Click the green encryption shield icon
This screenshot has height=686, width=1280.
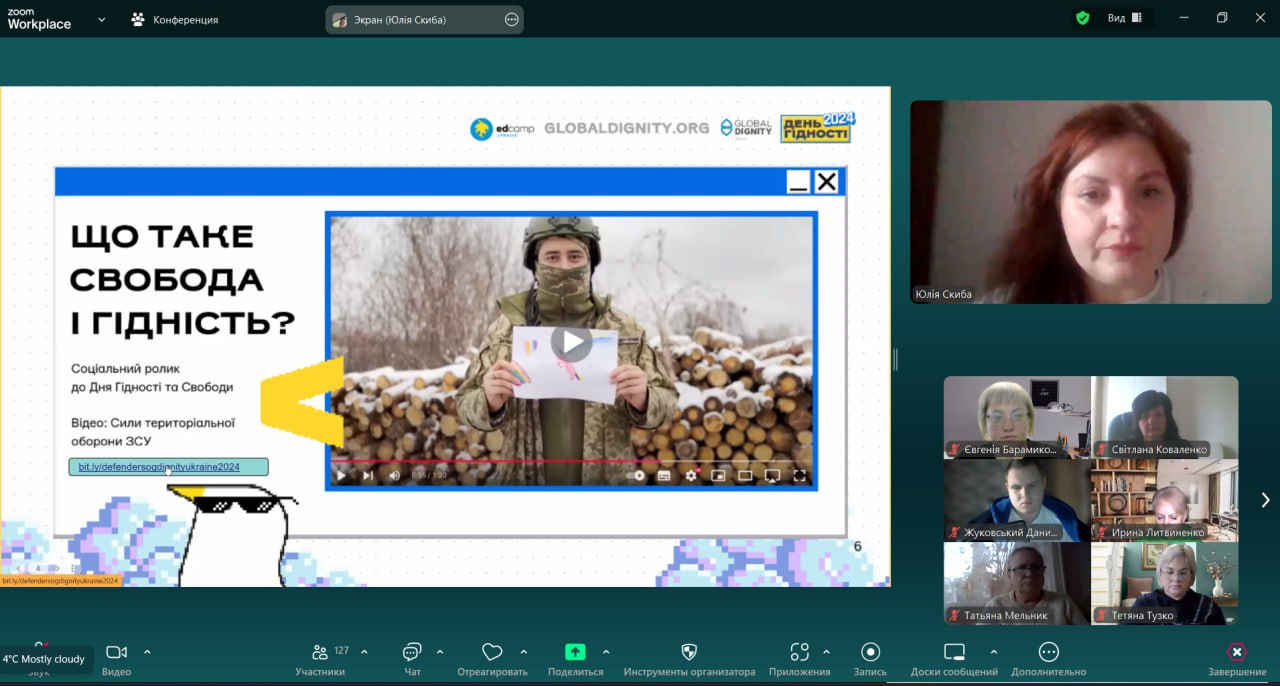point(1082,18)
